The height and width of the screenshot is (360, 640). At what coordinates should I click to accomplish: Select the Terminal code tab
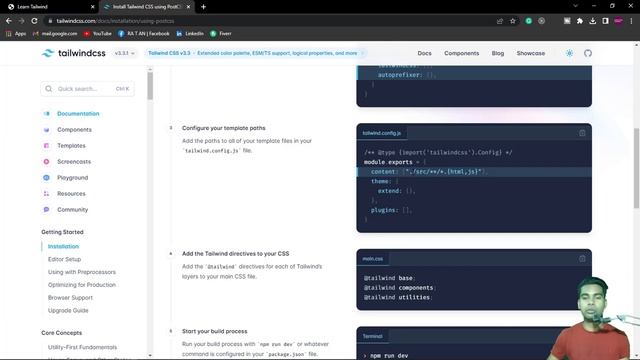373,336
